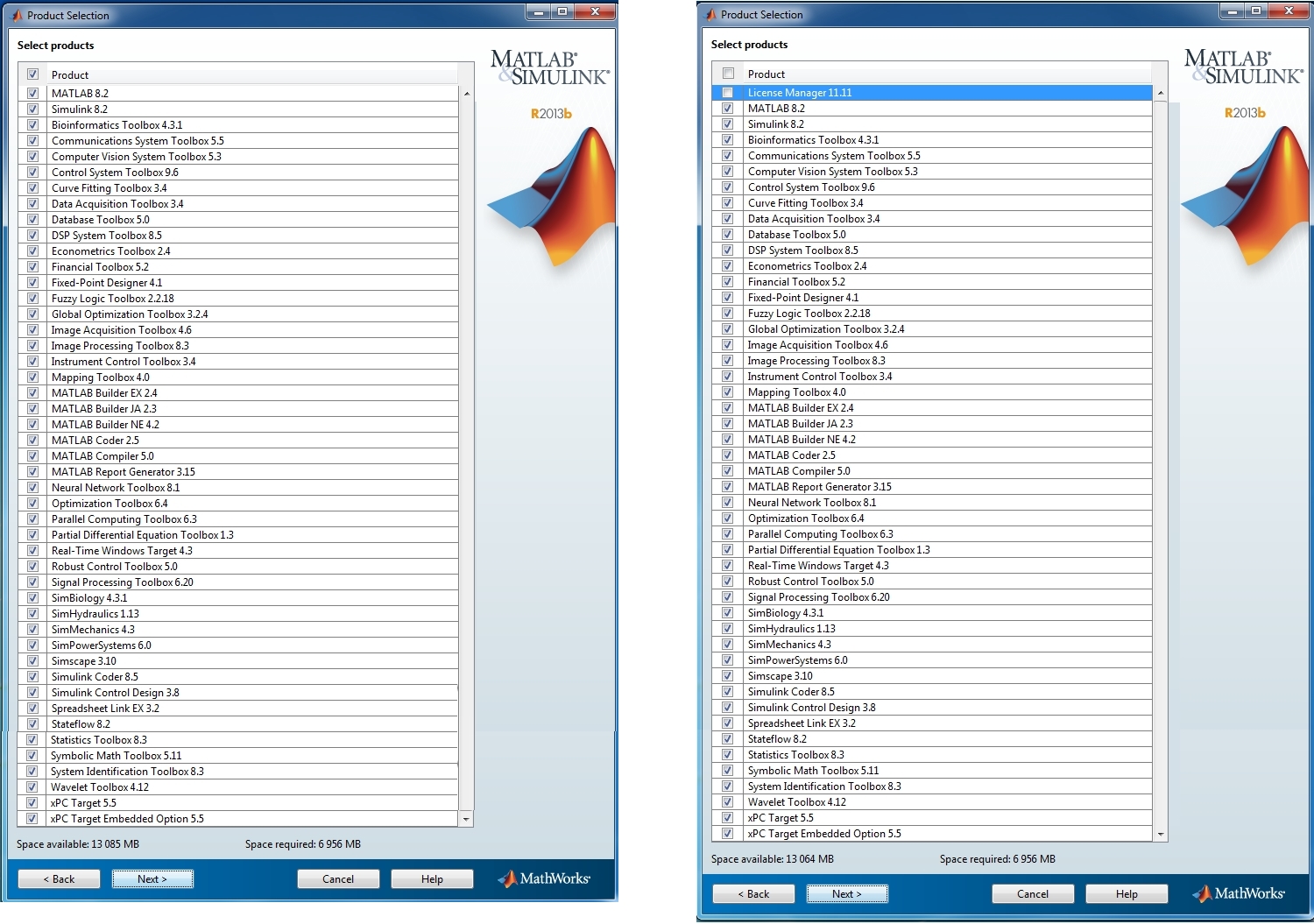Select MATLAB Report Generator 3.15 in left window
This screenshot has width=1314, height=924.
(238, 472)
